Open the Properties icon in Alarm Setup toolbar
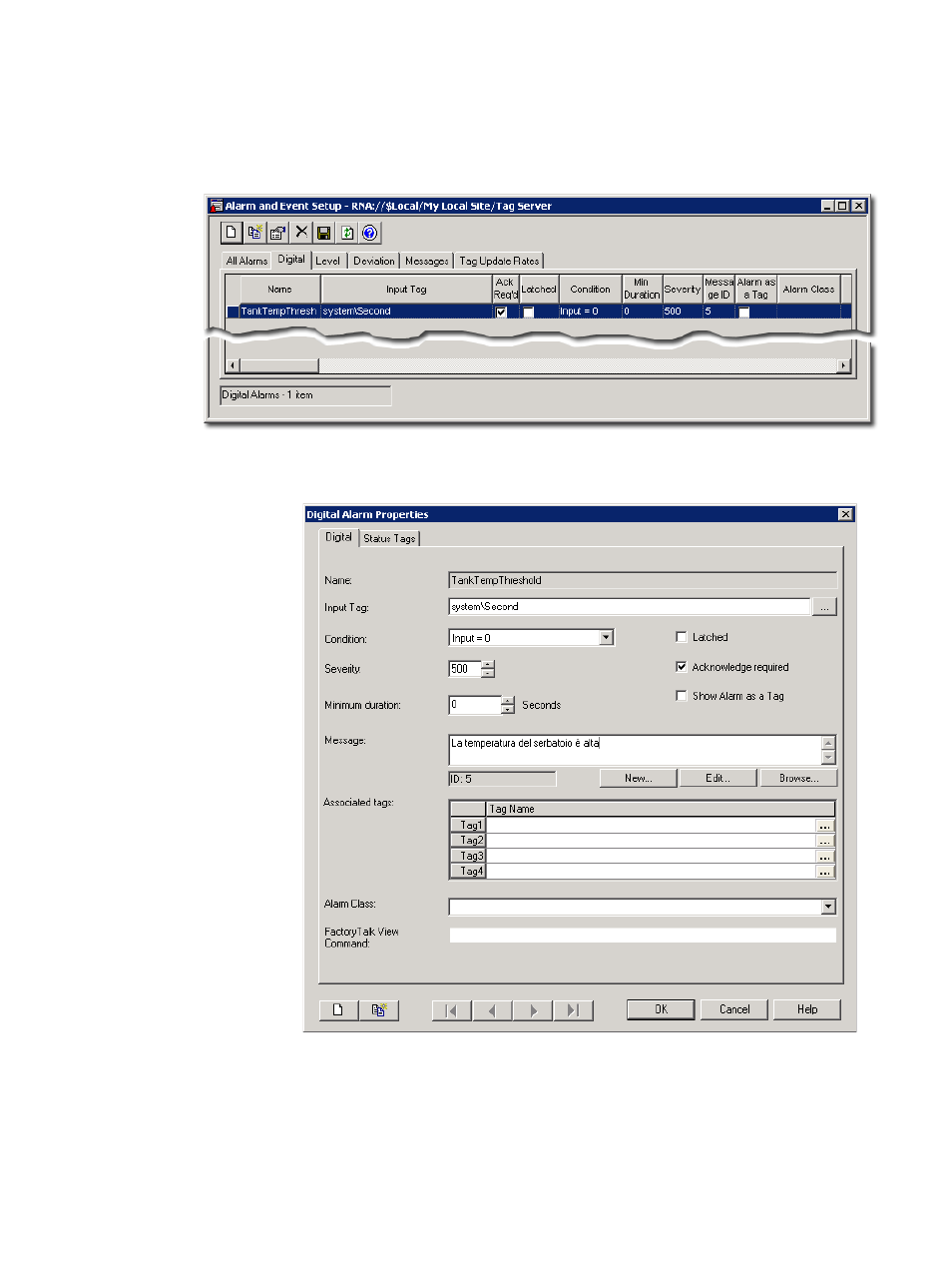This screenshot has height=1270, width=952. click(x=277, y=233)
